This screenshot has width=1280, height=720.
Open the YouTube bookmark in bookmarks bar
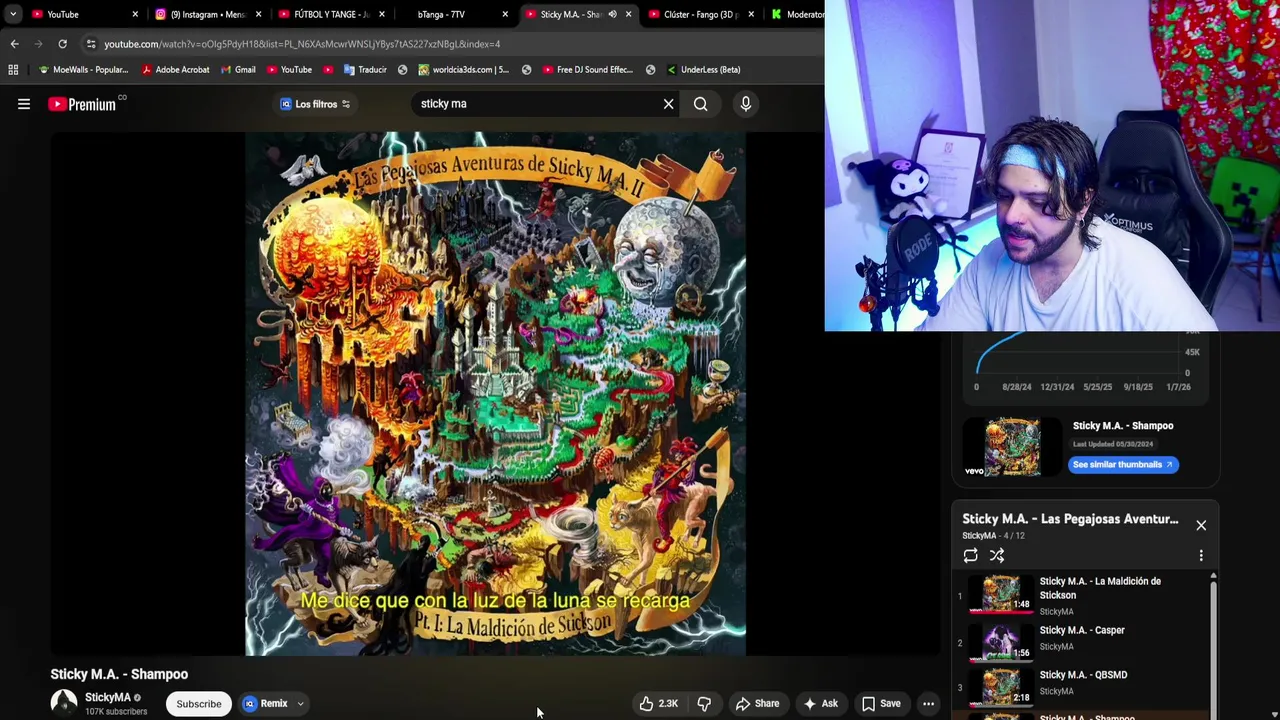click(x=288, y=70)
